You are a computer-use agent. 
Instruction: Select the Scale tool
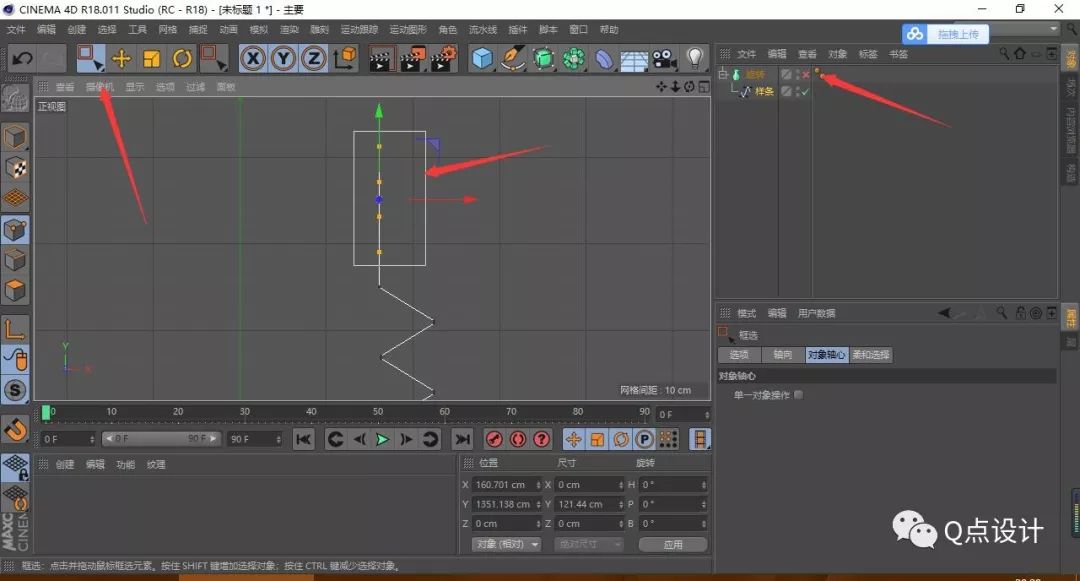[152, 58]
